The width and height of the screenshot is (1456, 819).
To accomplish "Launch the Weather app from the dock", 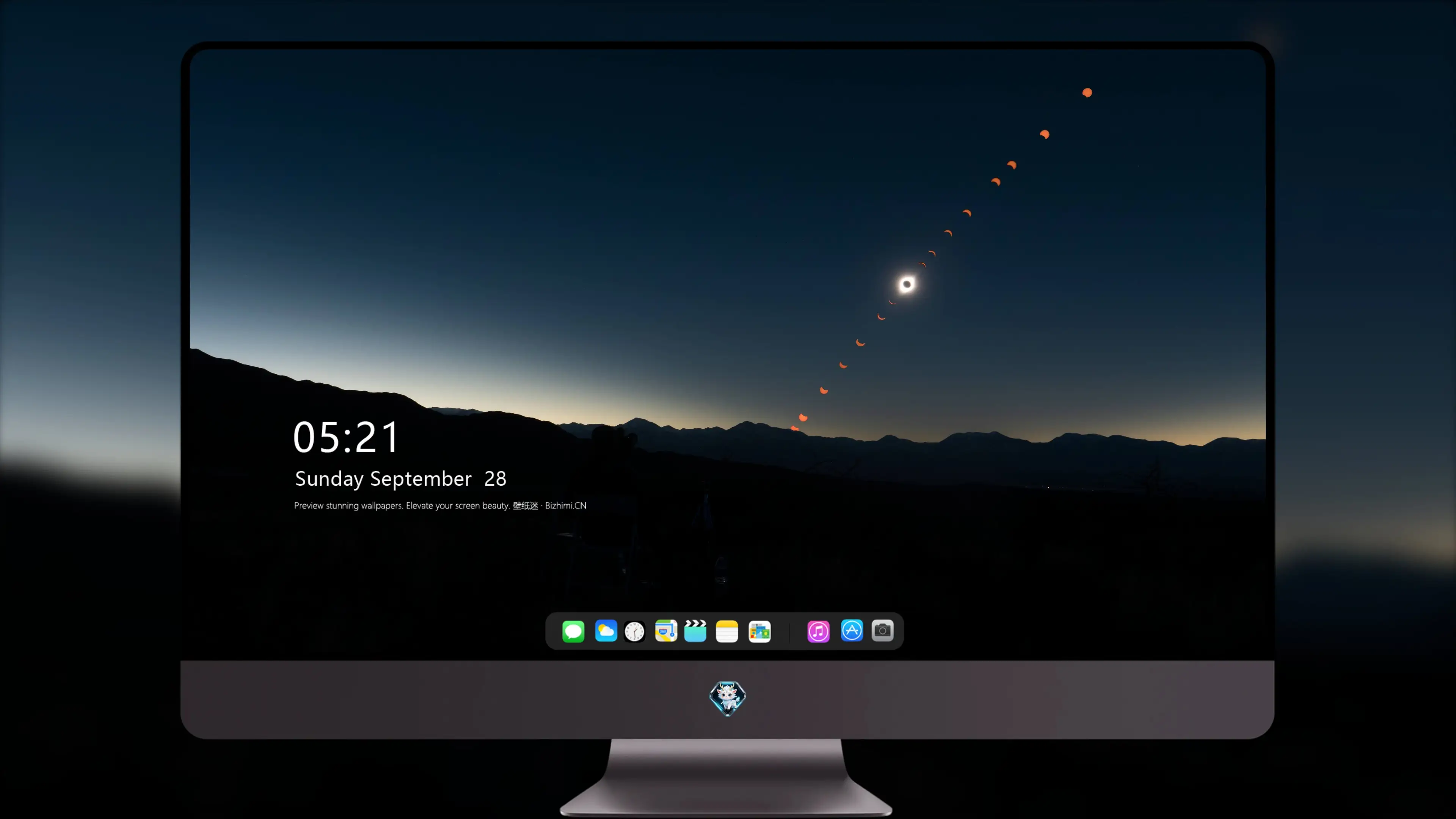I will pos(606,631).
